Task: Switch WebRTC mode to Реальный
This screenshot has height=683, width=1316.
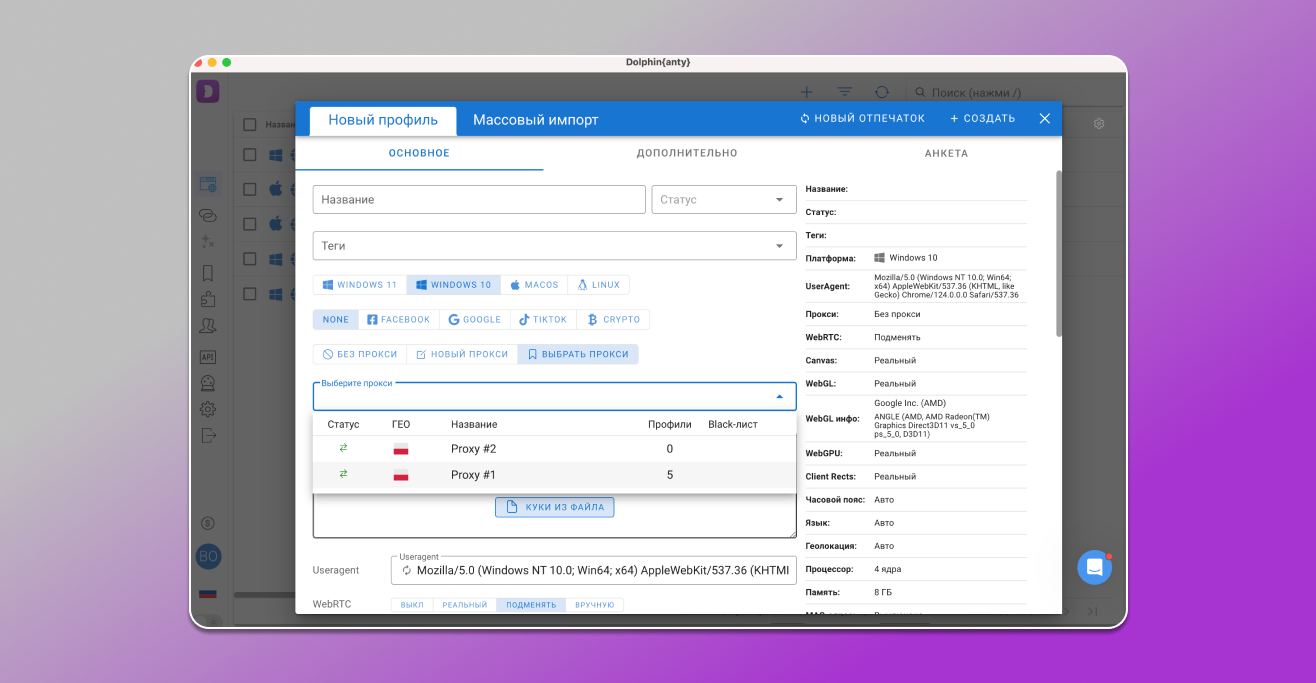Action: point(465,605)
